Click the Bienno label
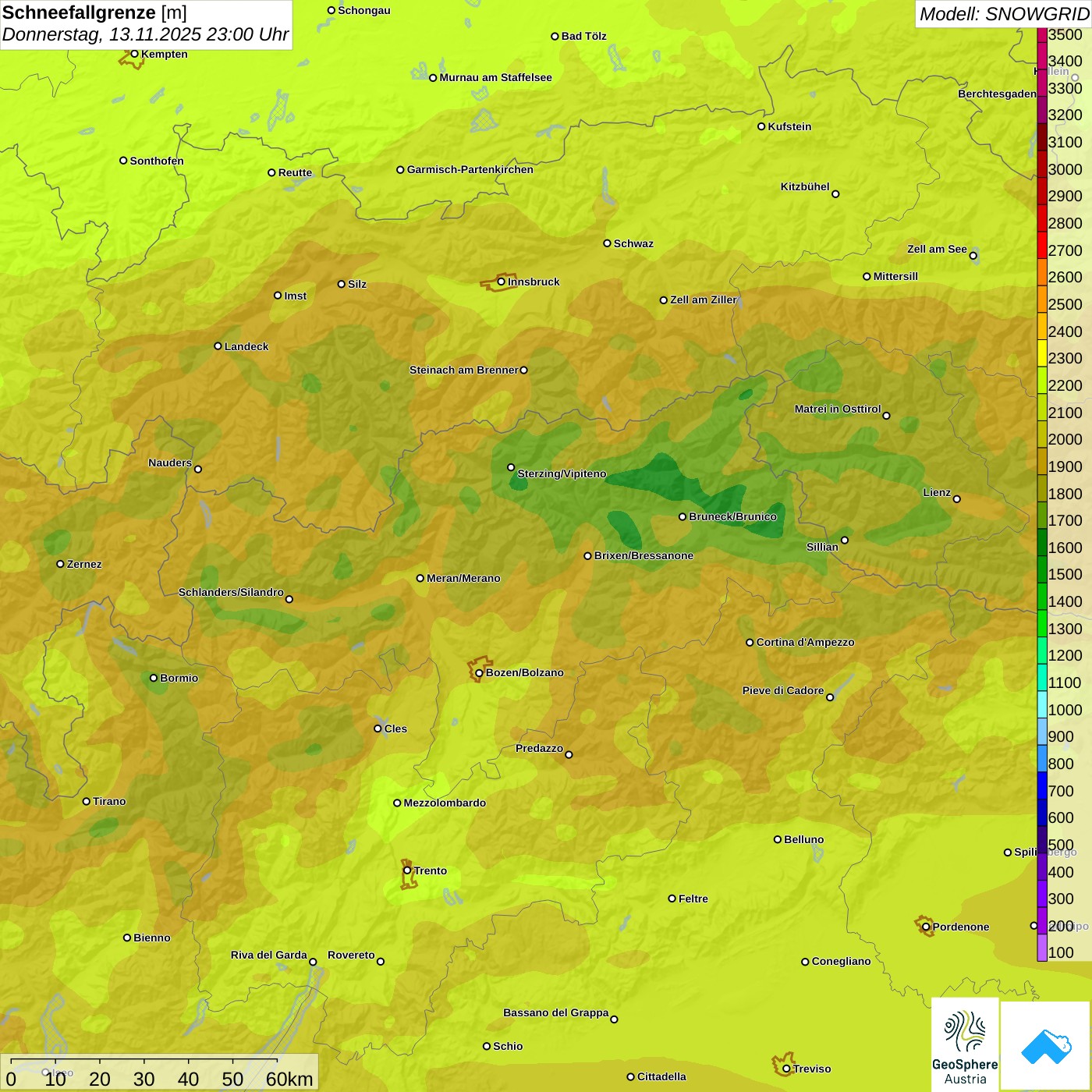The width and height of the screenshot is (1092, 1092). click(152, 938)
